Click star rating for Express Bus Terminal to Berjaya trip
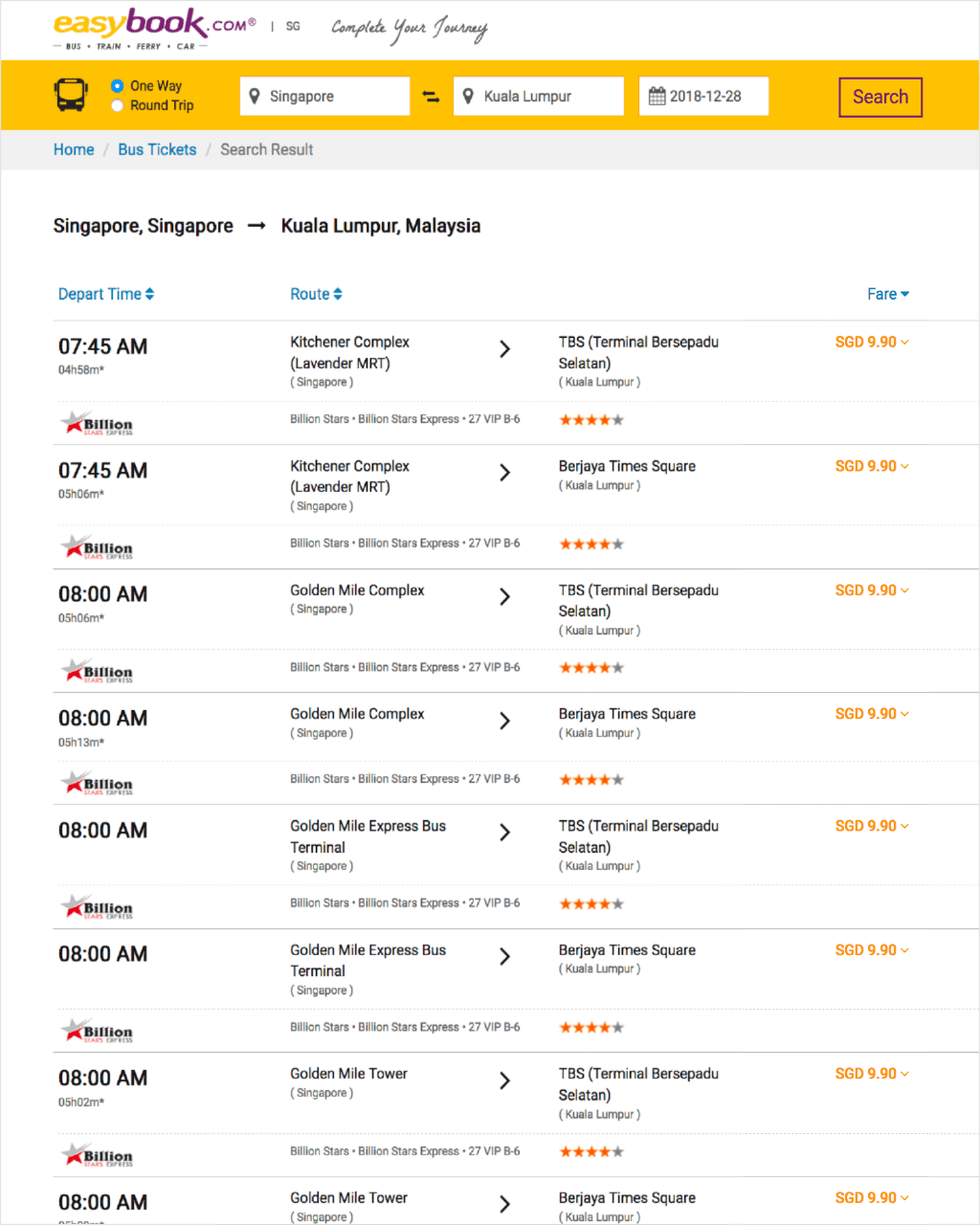The width and height of the screenshot is (980, 1225). point(591,1028)
